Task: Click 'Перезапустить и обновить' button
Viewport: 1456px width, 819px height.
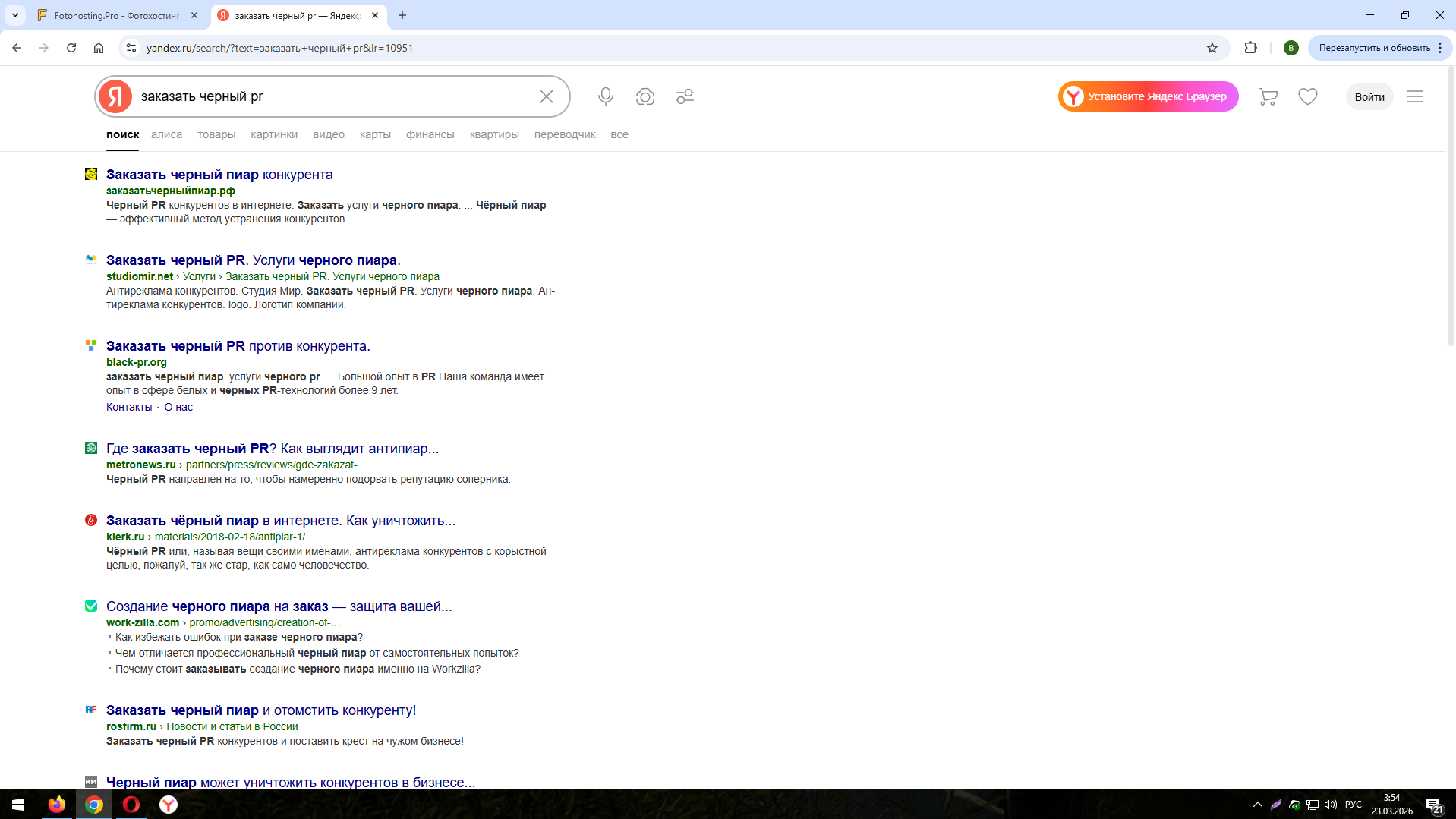Action: 1374,48
